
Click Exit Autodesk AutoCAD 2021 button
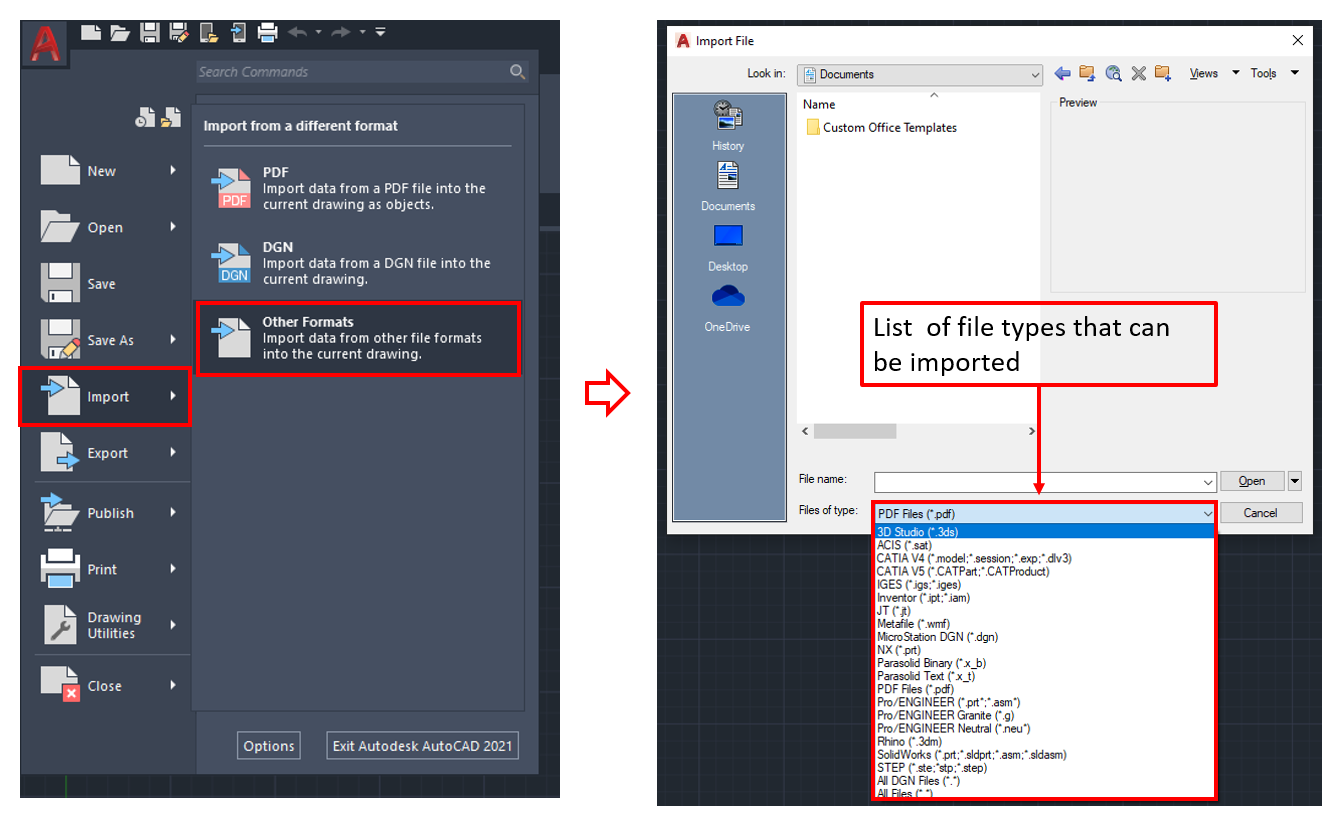[x=423, y=746]
